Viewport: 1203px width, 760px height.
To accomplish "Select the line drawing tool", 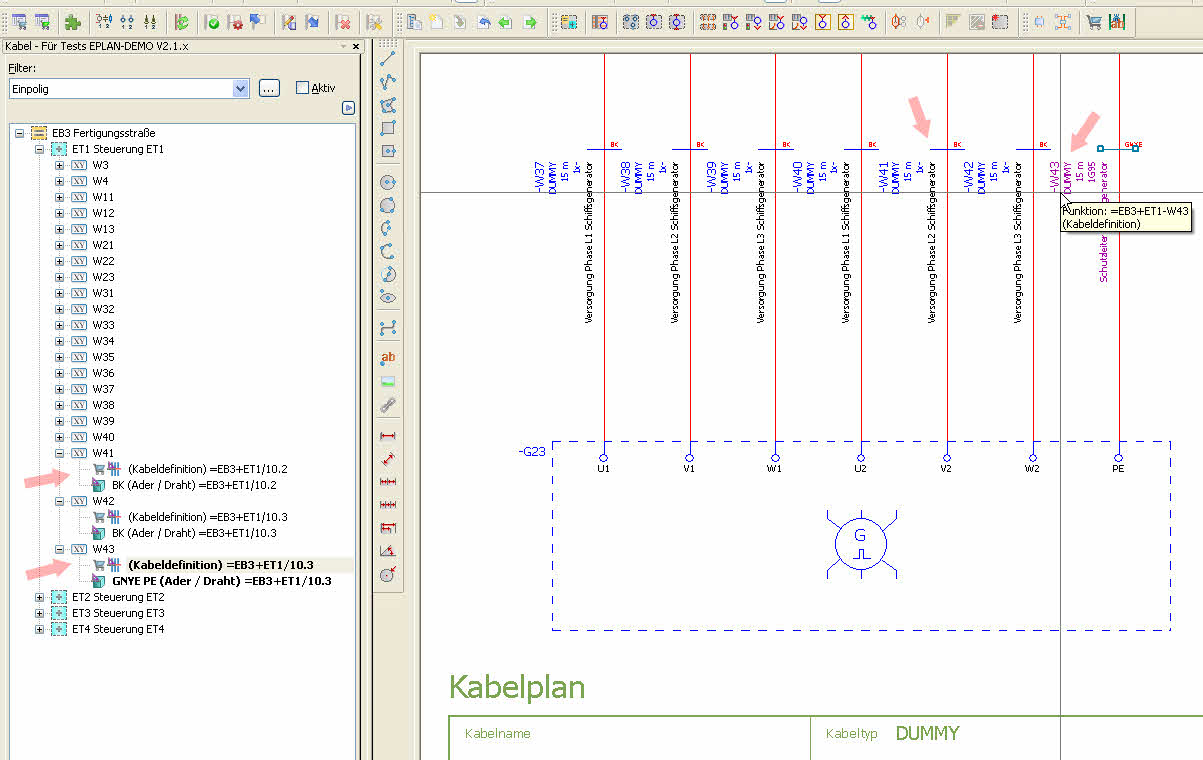I will coord(388,58).
